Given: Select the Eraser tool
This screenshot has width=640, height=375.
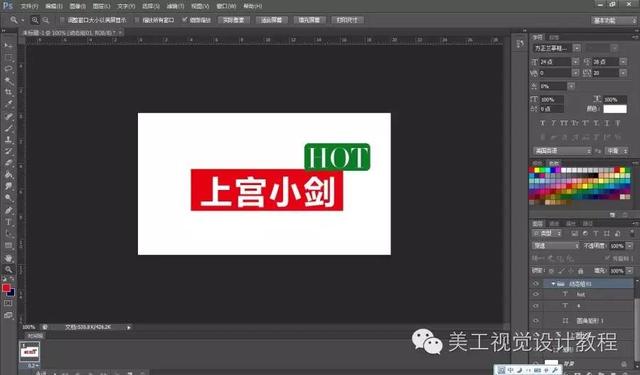Looking at the screenshot, I should (8, 163).
